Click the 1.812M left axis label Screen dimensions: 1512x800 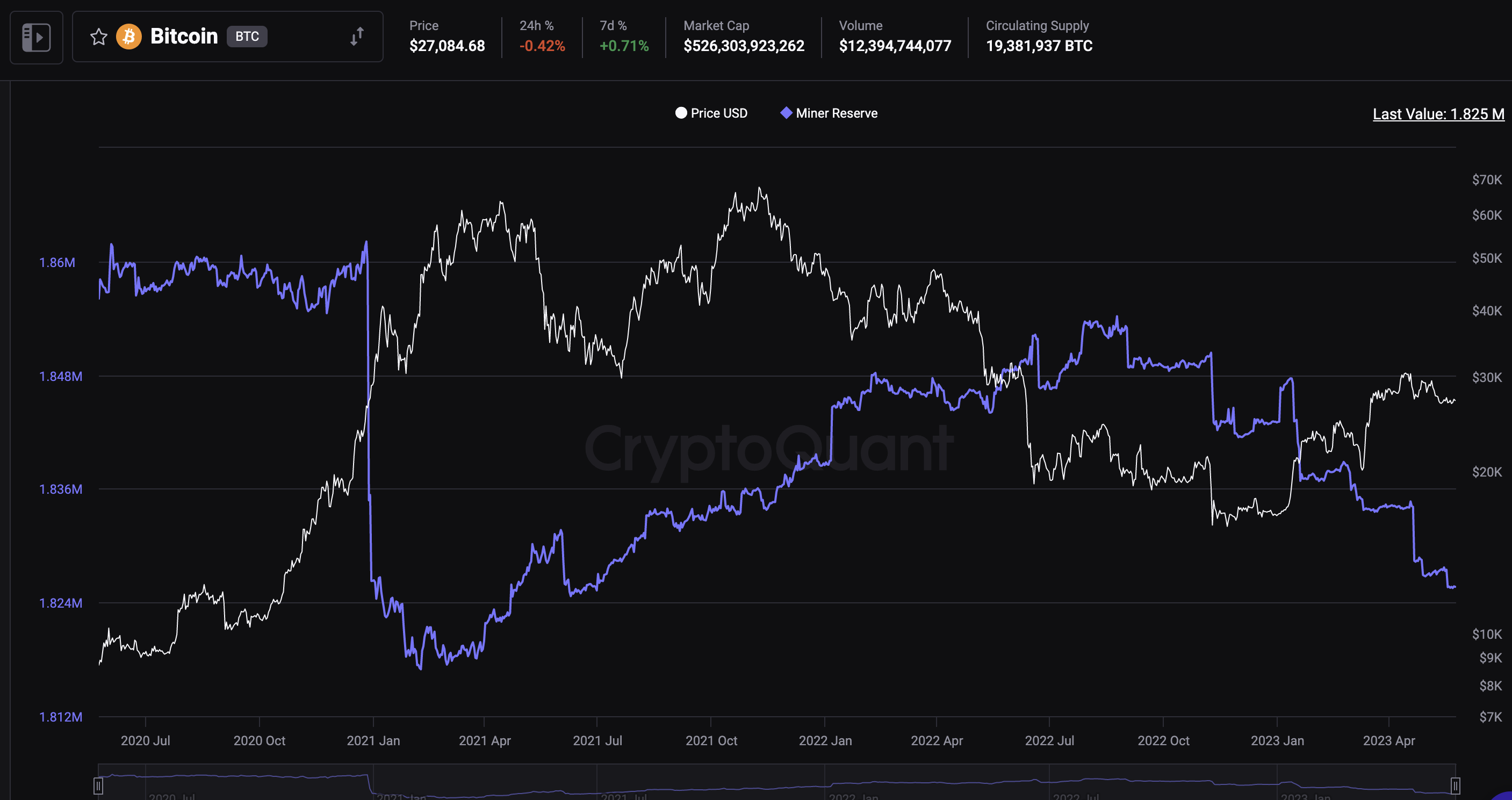point(61,717)
